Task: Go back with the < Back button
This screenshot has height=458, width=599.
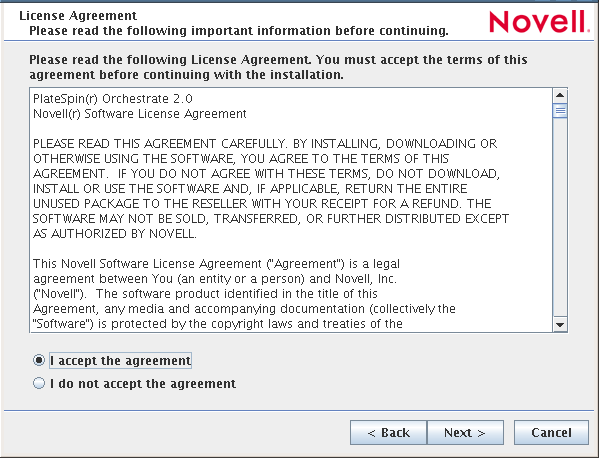Action: [388, 432]
